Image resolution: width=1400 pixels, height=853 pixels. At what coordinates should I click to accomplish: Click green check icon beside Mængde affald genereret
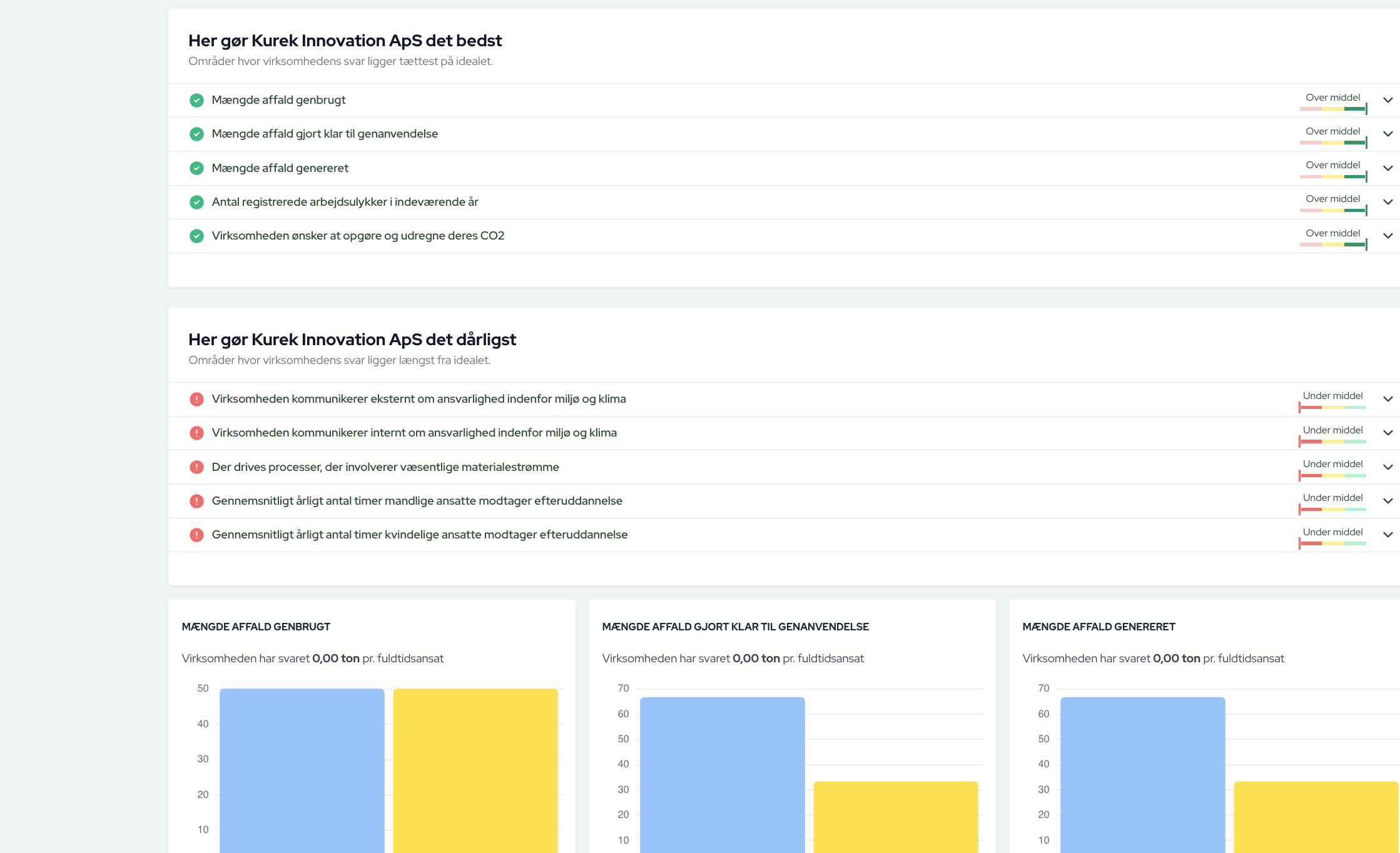pos(196,168)
